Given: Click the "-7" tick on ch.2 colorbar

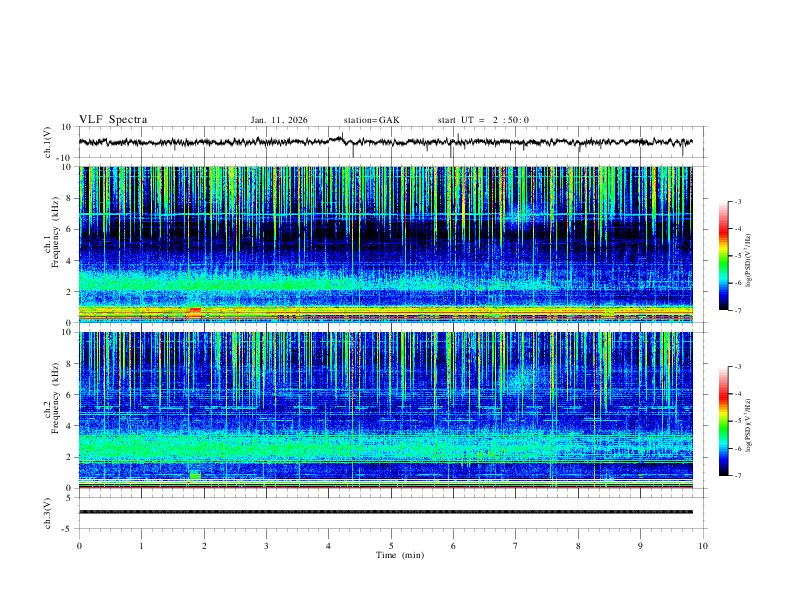Looking at the screenshot, I should pyautogui.click(x=737, y=476).
